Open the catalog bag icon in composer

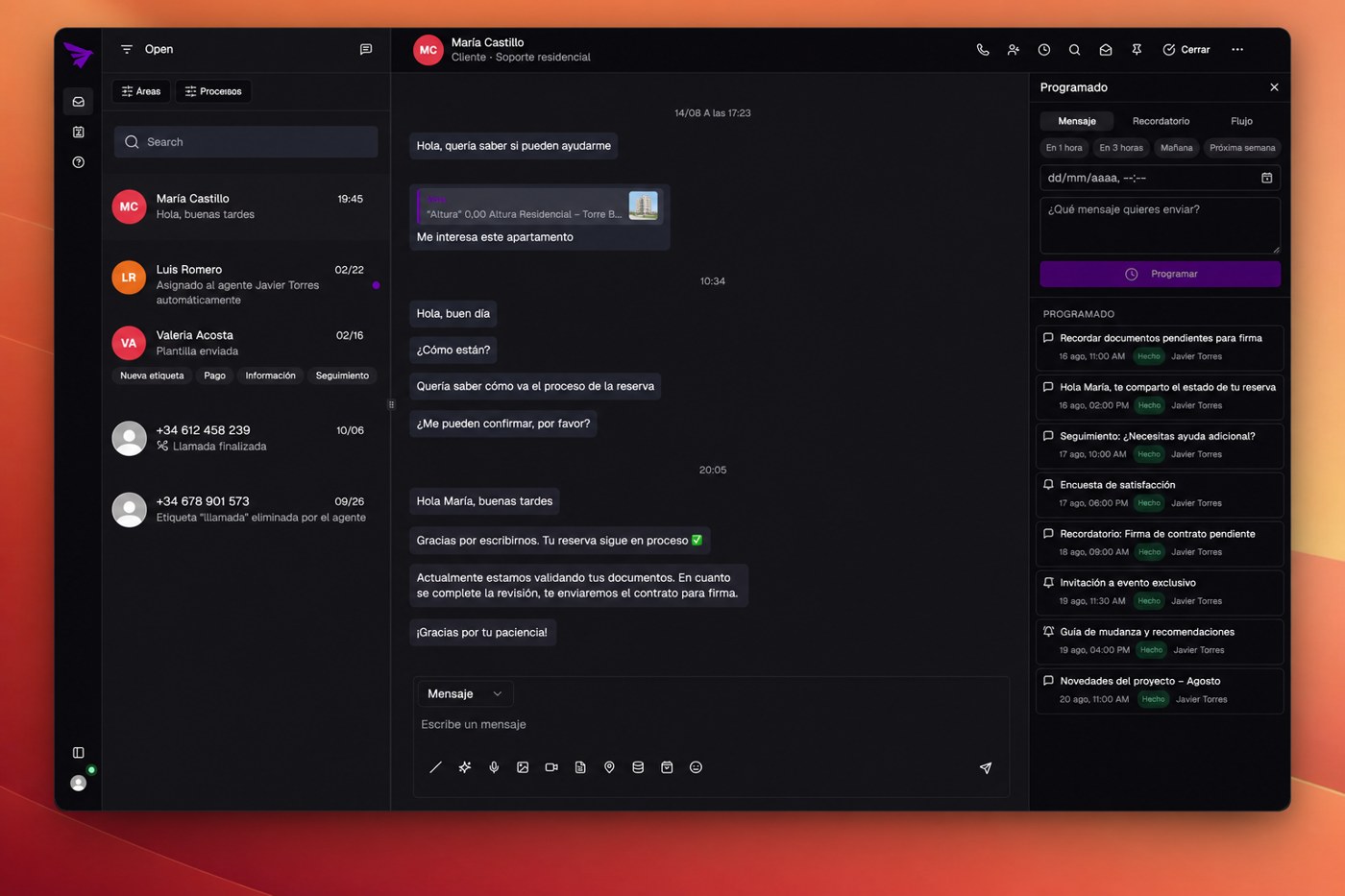point(667,767)
